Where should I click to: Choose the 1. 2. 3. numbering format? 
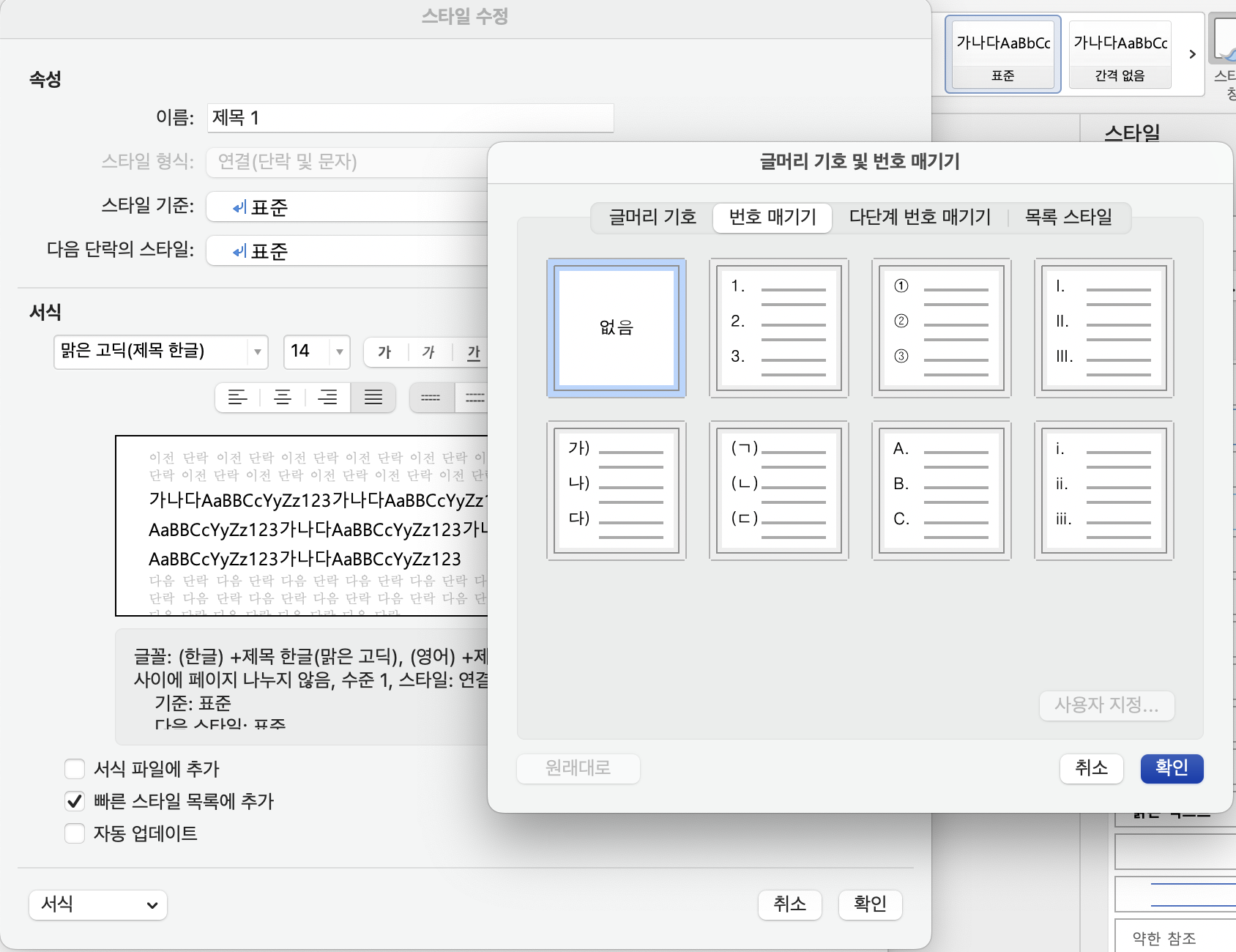click(x=778, y=328)
